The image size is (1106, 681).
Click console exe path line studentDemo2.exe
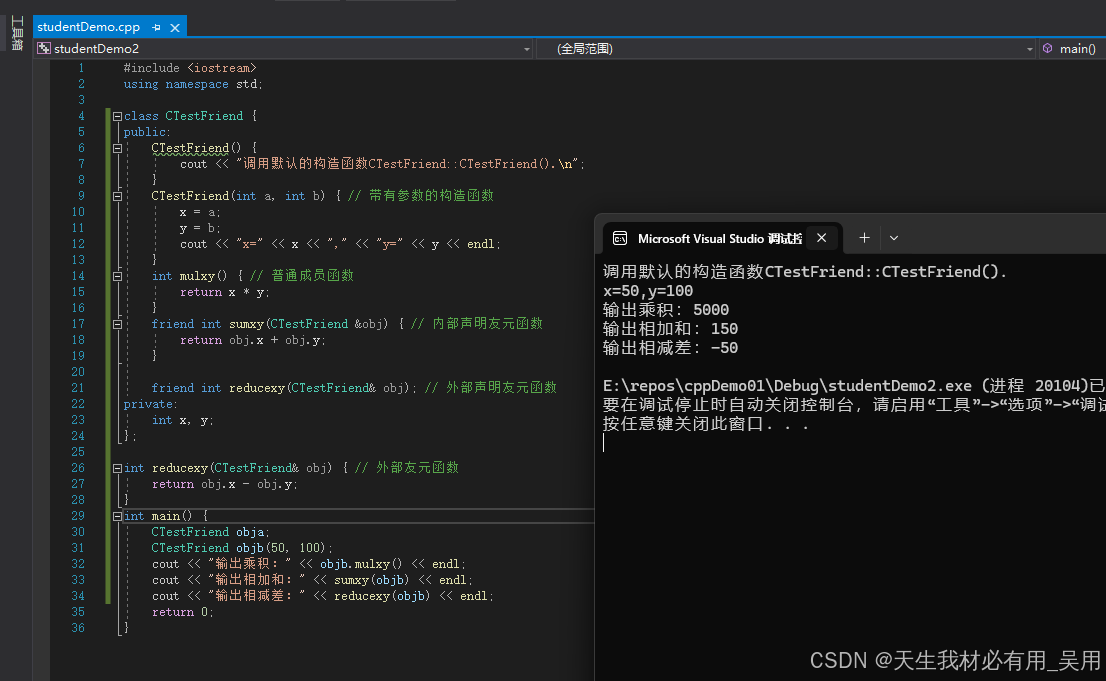coord(854,386)
